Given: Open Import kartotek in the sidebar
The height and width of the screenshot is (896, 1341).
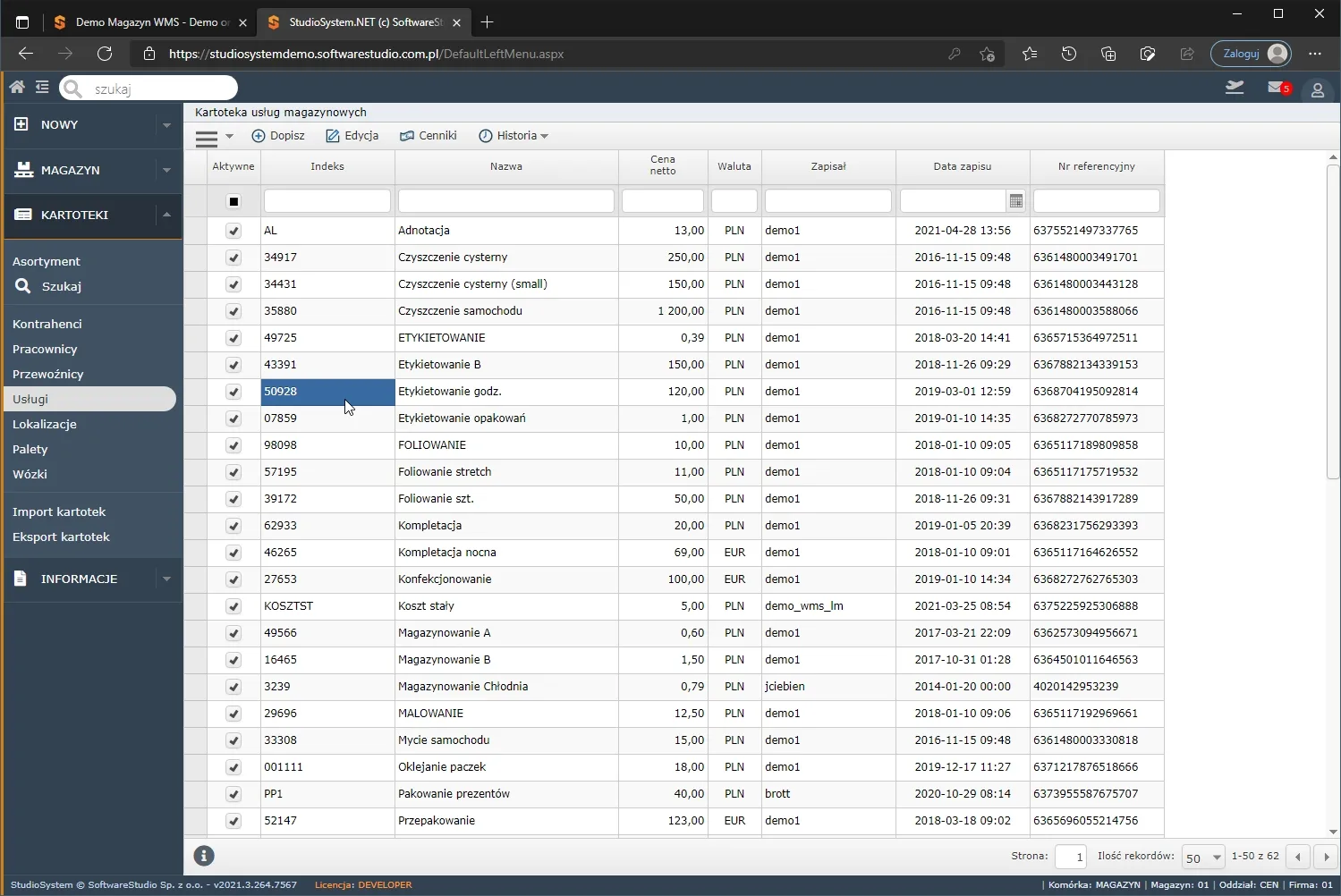Looking at the screenshot, I should click(59, 511).
